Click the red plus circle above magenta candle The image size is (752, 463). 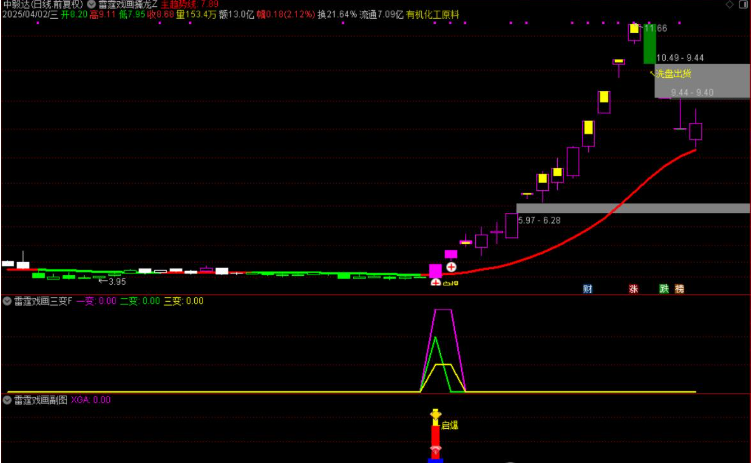(x=451, y=267)
